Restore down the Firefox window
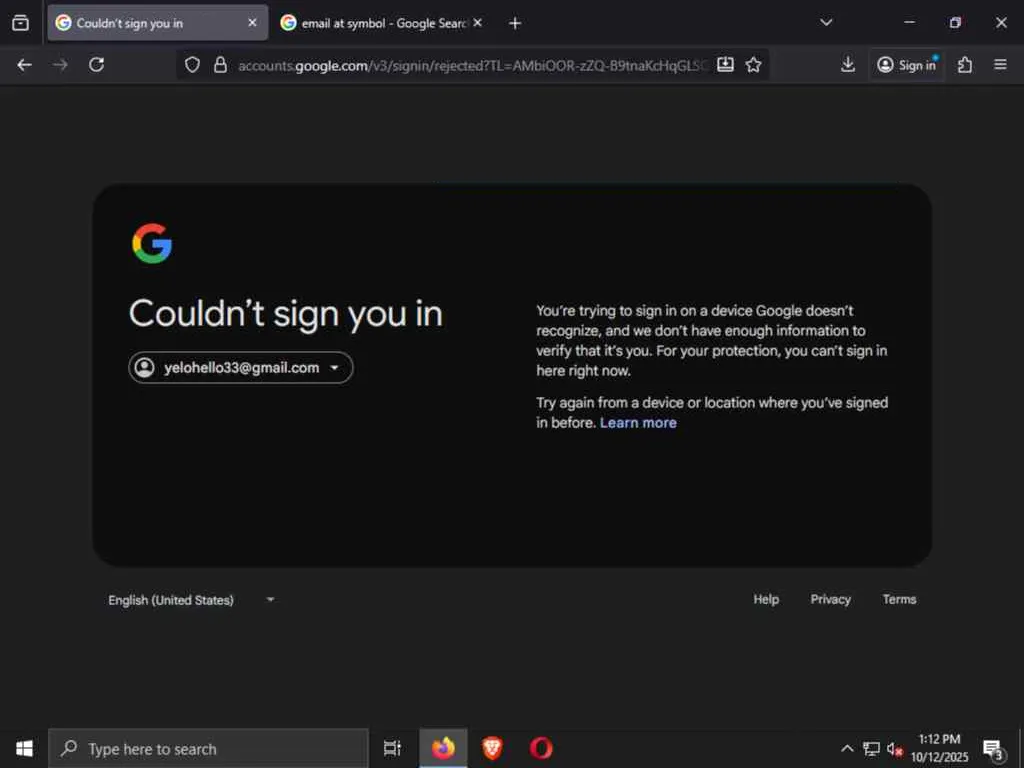This screenshot has width=1024, height=768. tap(955, 23)
